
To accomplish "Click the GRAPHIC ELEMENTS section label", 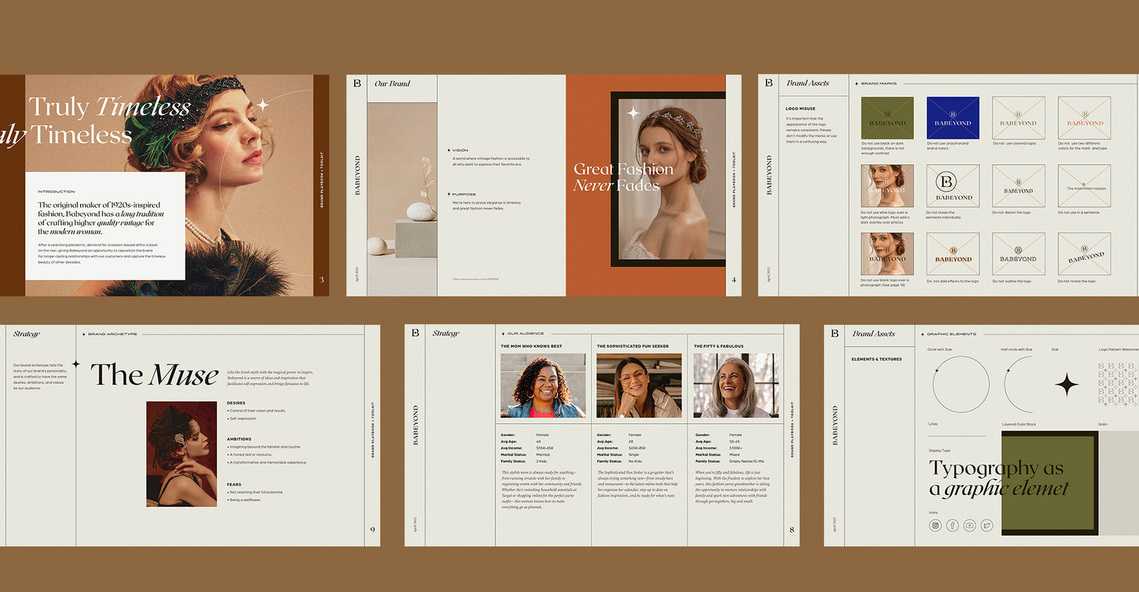I will pos(951,334).
